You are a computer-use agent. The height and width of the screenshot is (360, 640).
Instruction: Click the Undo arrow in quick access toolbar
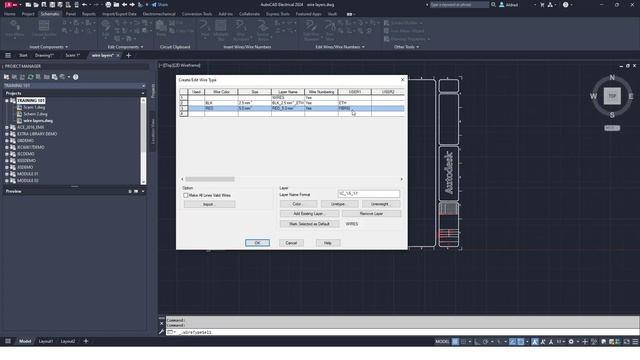pos(85,4)
